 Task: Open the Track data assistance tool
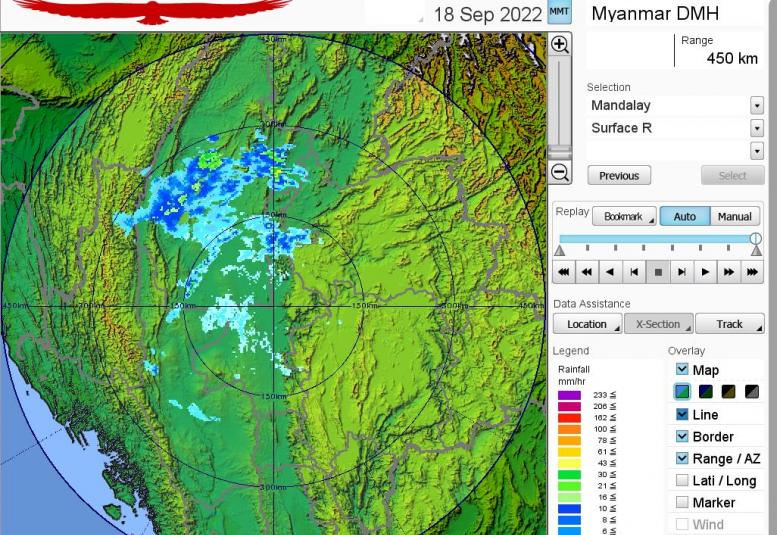click(x=730, y=324)
